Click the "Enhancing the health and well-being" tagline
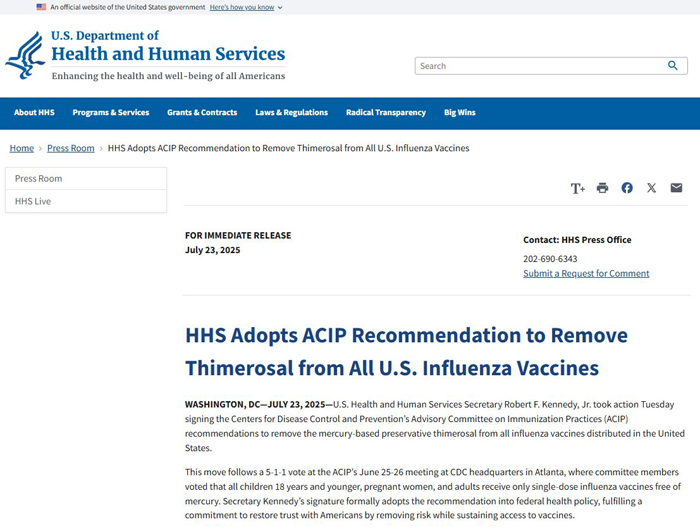 click(x=168, y=76)
